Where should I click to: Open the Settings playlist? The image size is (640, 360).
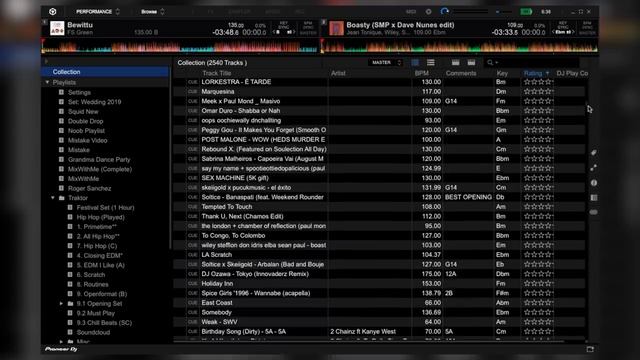[79, 92]
